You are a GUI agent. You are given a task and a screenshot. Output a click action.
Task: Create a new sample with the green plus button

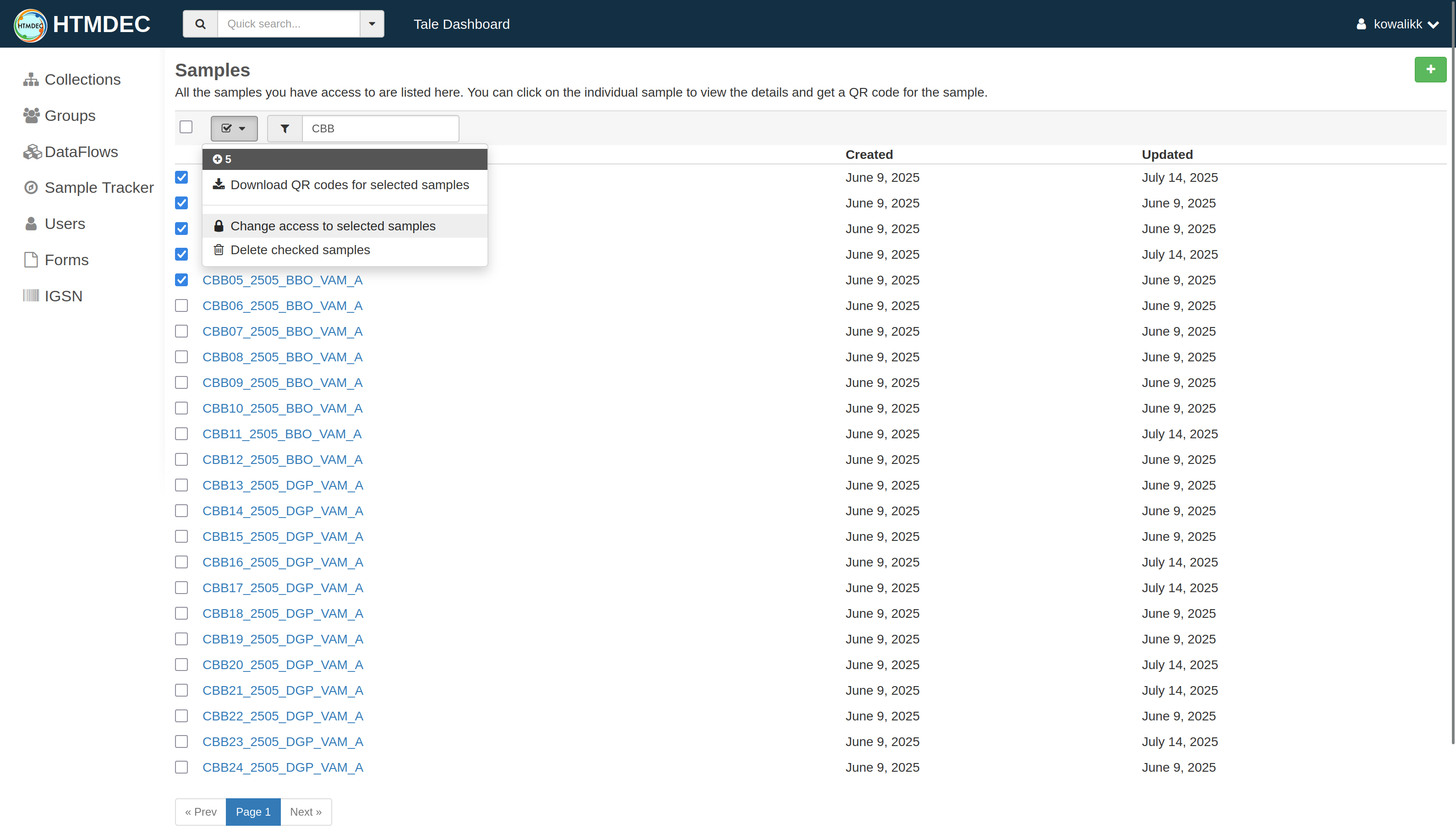(1430, 69)
